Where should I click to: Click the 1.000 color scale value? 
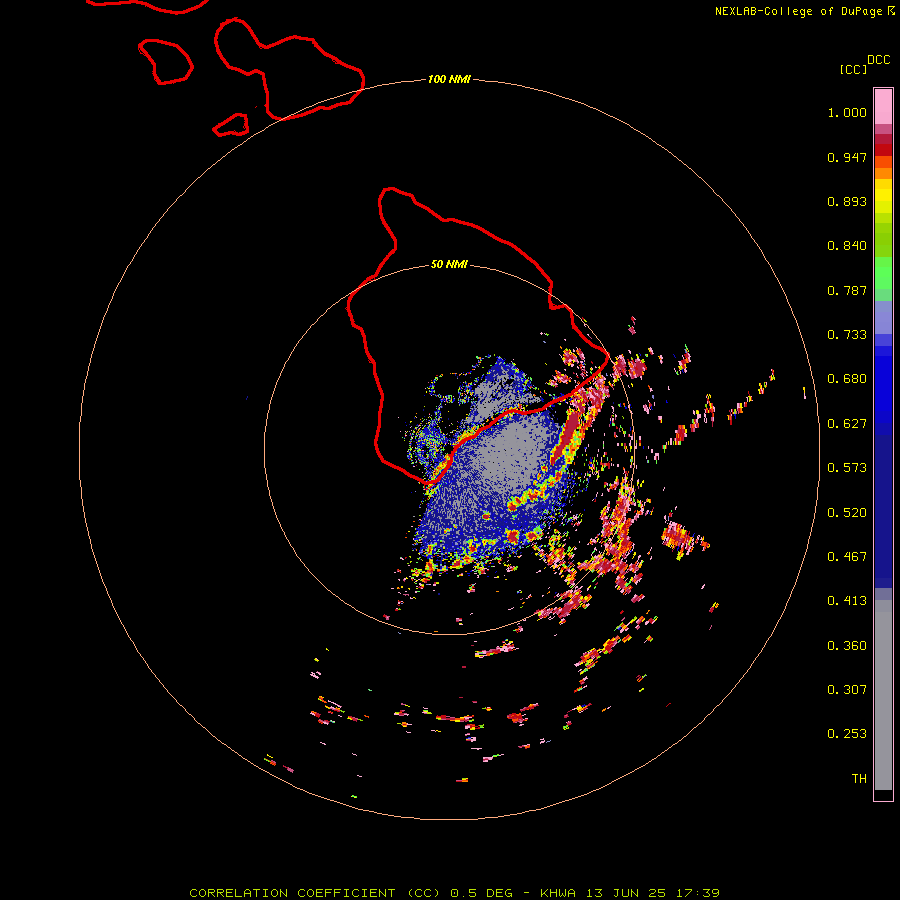[847, 112]
